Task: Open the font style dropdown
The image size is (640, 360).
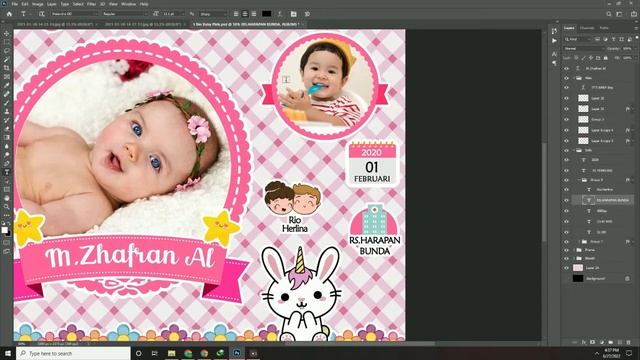Action: coord(125,14)
